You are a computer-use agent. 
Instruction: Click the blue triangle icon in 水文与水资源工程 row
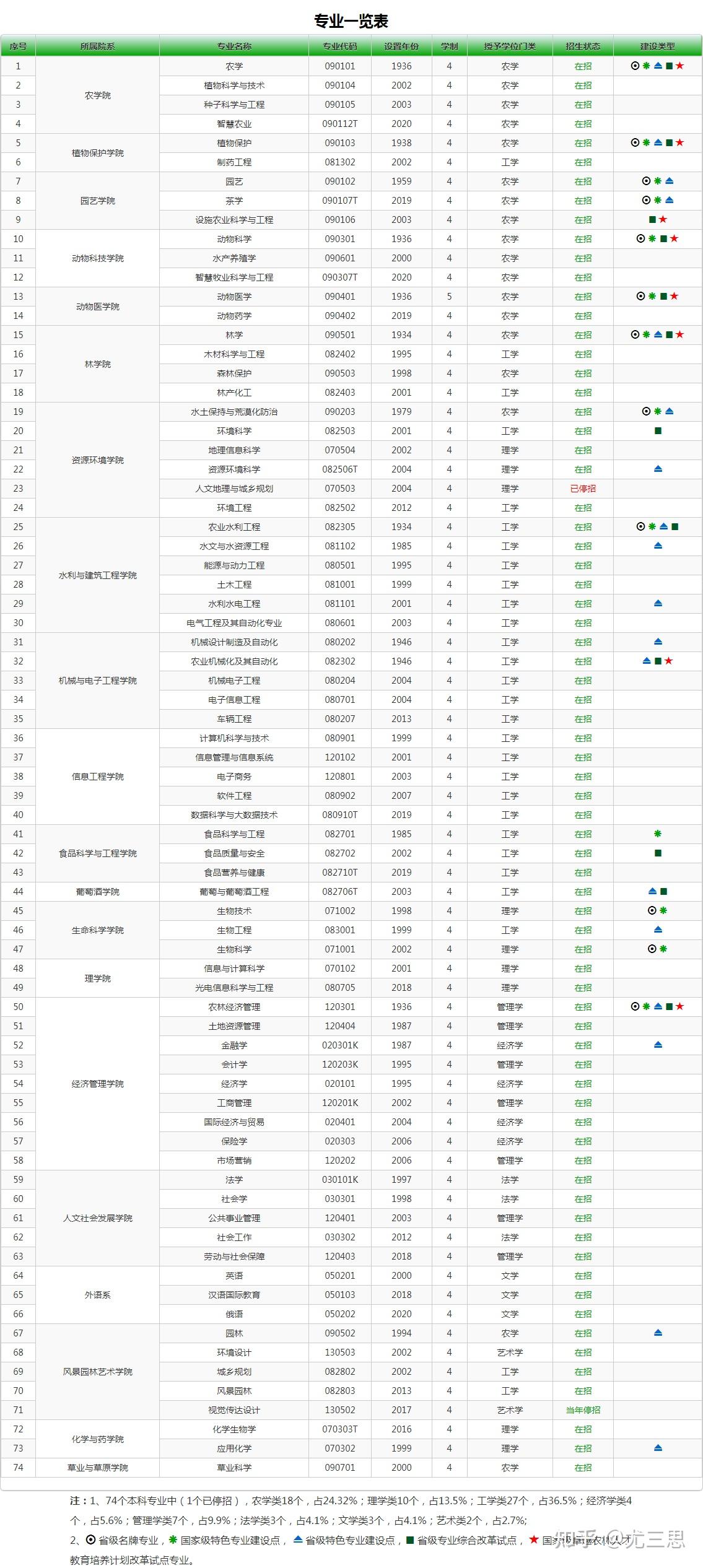pyautogui.click(x=658, y=546)
